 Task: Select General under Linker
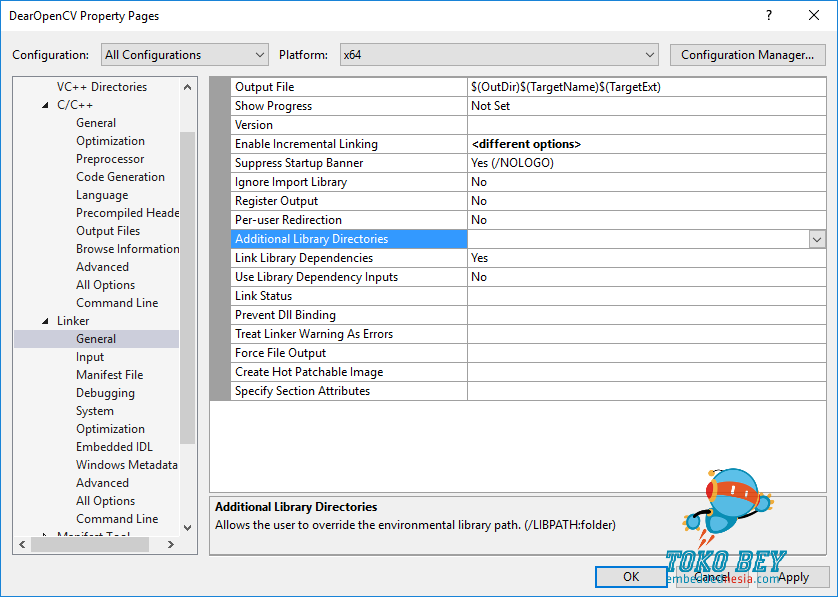(96, 339)
